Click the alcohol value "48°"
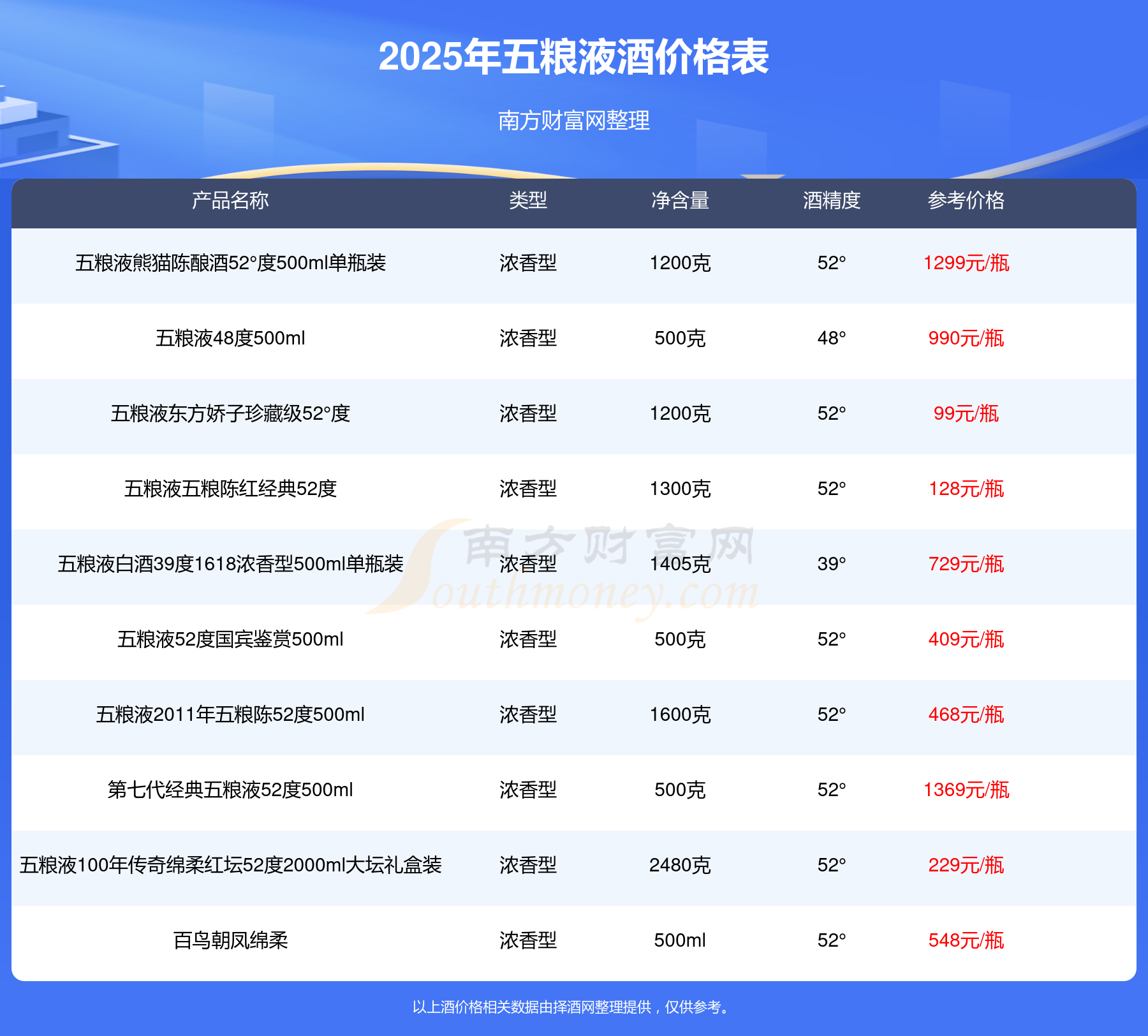Screen dimensions: 1148x1036 [x=832, y=338]
